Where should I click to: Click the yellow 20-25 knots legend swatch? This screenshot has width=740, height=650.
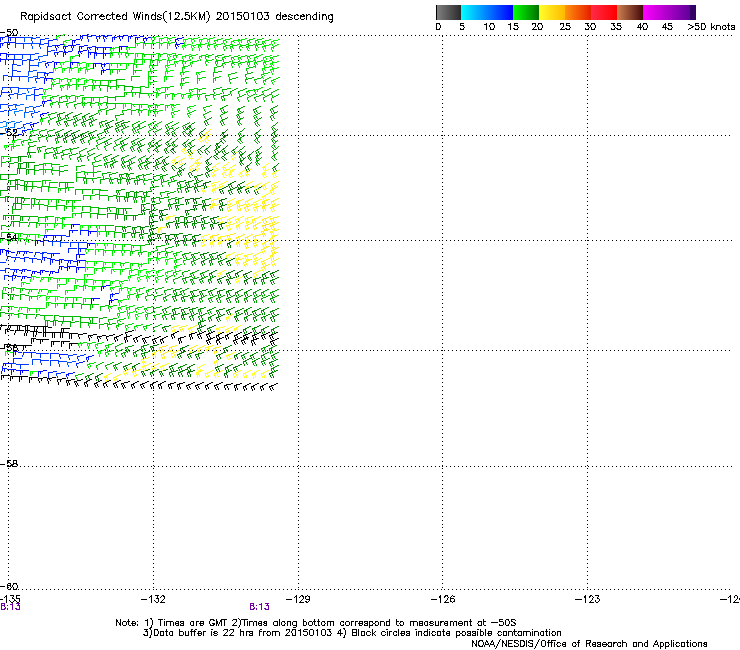tap(552, 12)
